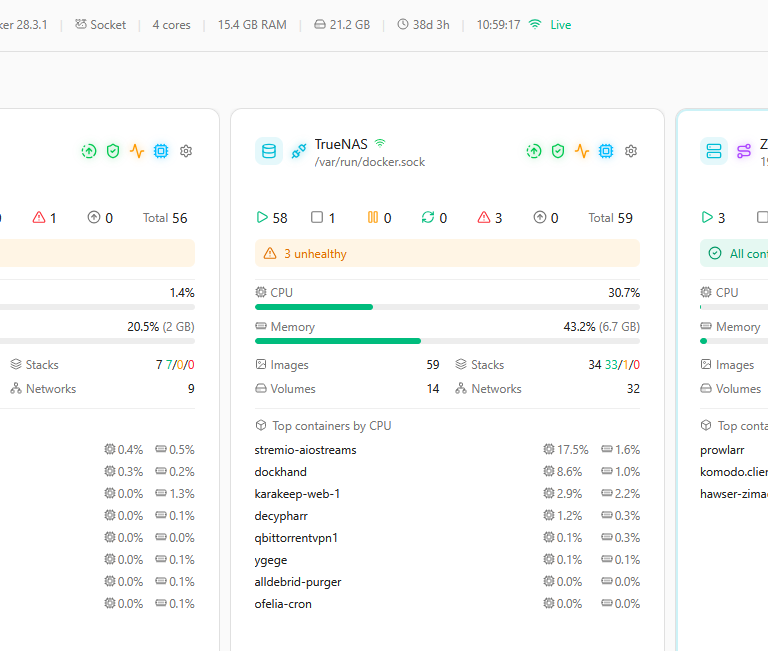This screenshot has height=651, width=768.
Task: Click the TrueNAS CPU 30.7% value
Action: [x=624, y=292]
